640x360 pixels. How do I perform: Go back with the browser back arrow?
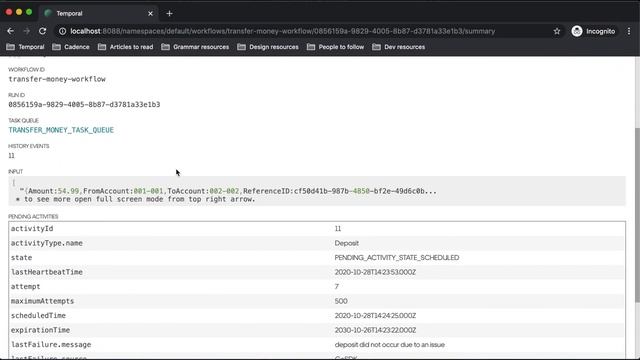(x=11, y=31)
